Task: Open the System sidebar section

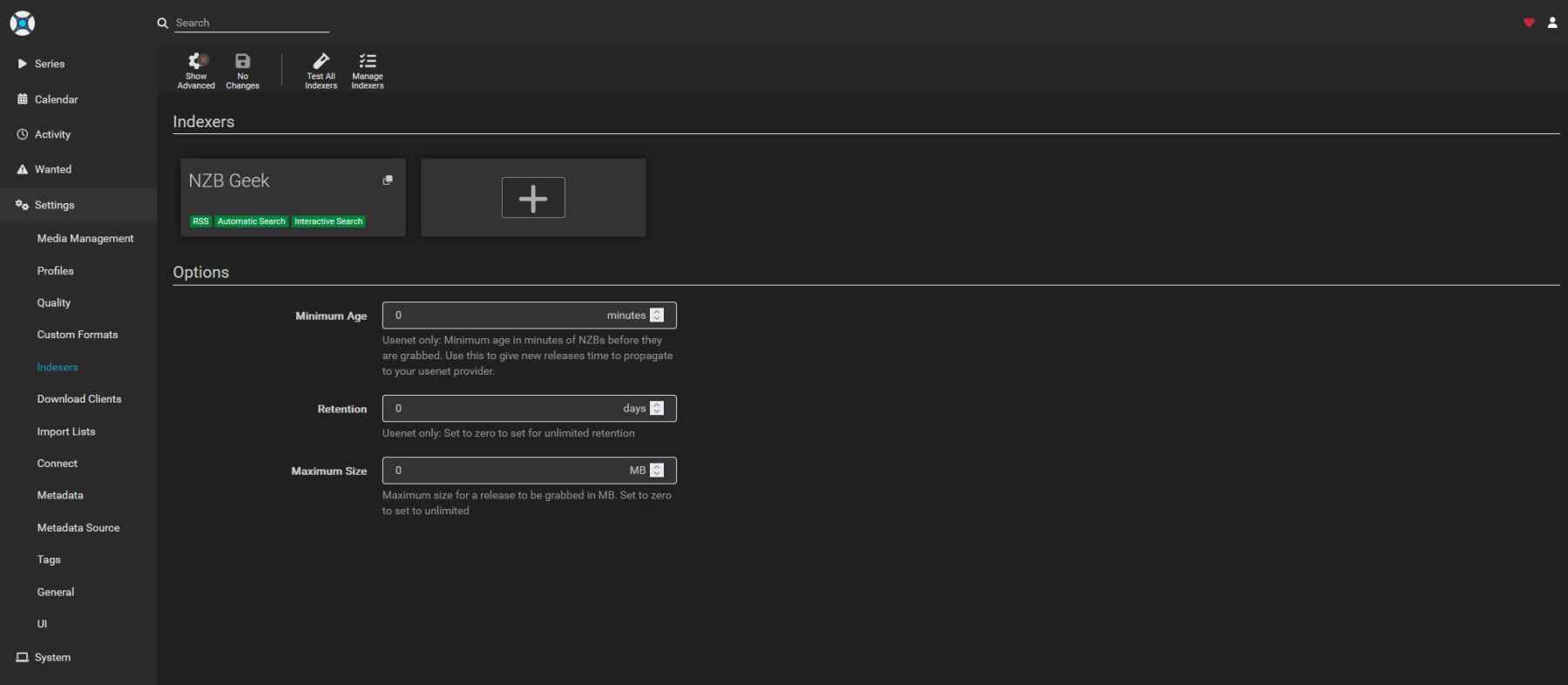Action: point(52,657)
